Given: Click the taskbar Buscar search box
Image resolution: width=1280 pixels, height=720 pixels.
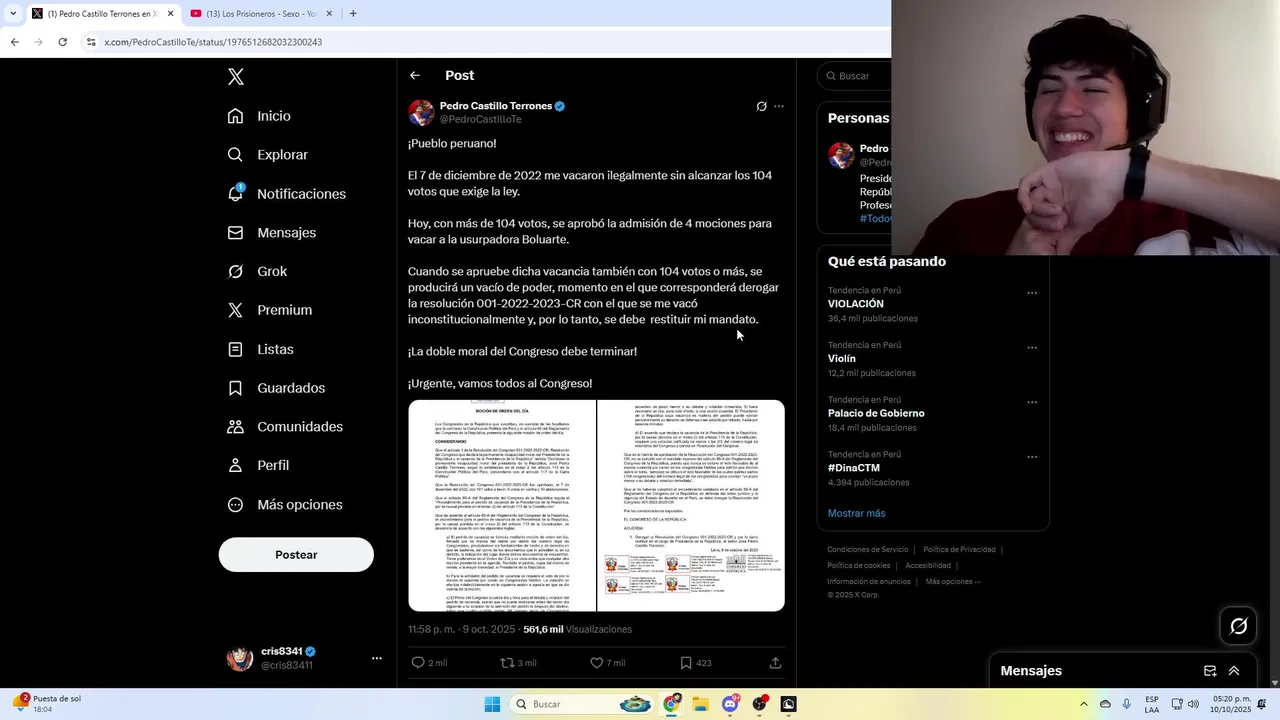Looking at the screenshot, I should tap(582, 704).
